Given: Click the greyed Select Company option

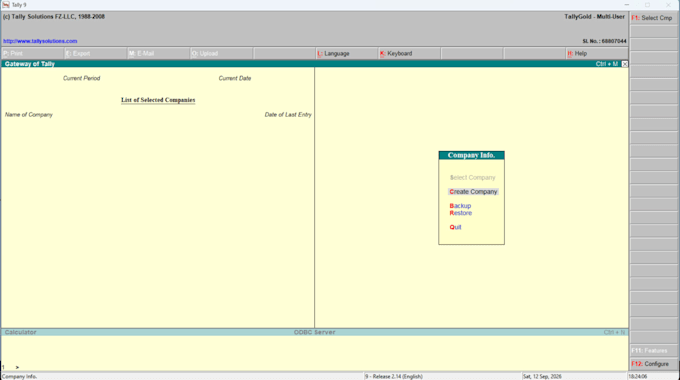Looking at the screenshot, I should [472, 177].
